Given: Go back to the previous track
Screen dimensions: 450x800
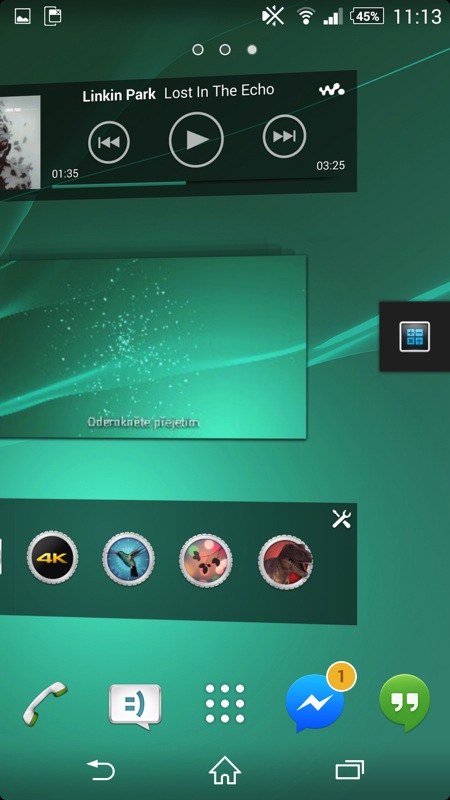Looking at the screenshot, I should tap(109, 142).
